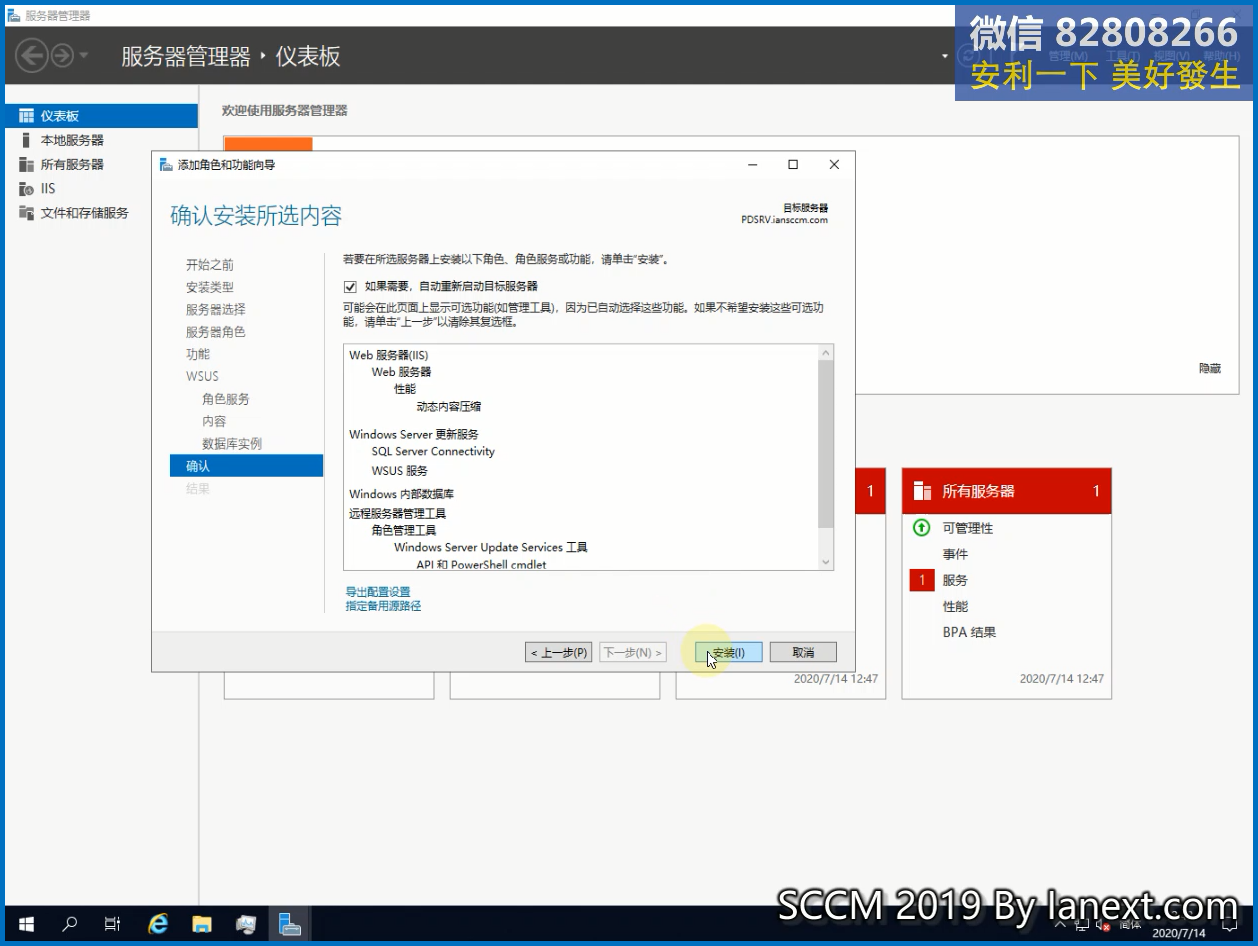Click green manageability status icon in 所有服务器 tile

click(922, 527)
